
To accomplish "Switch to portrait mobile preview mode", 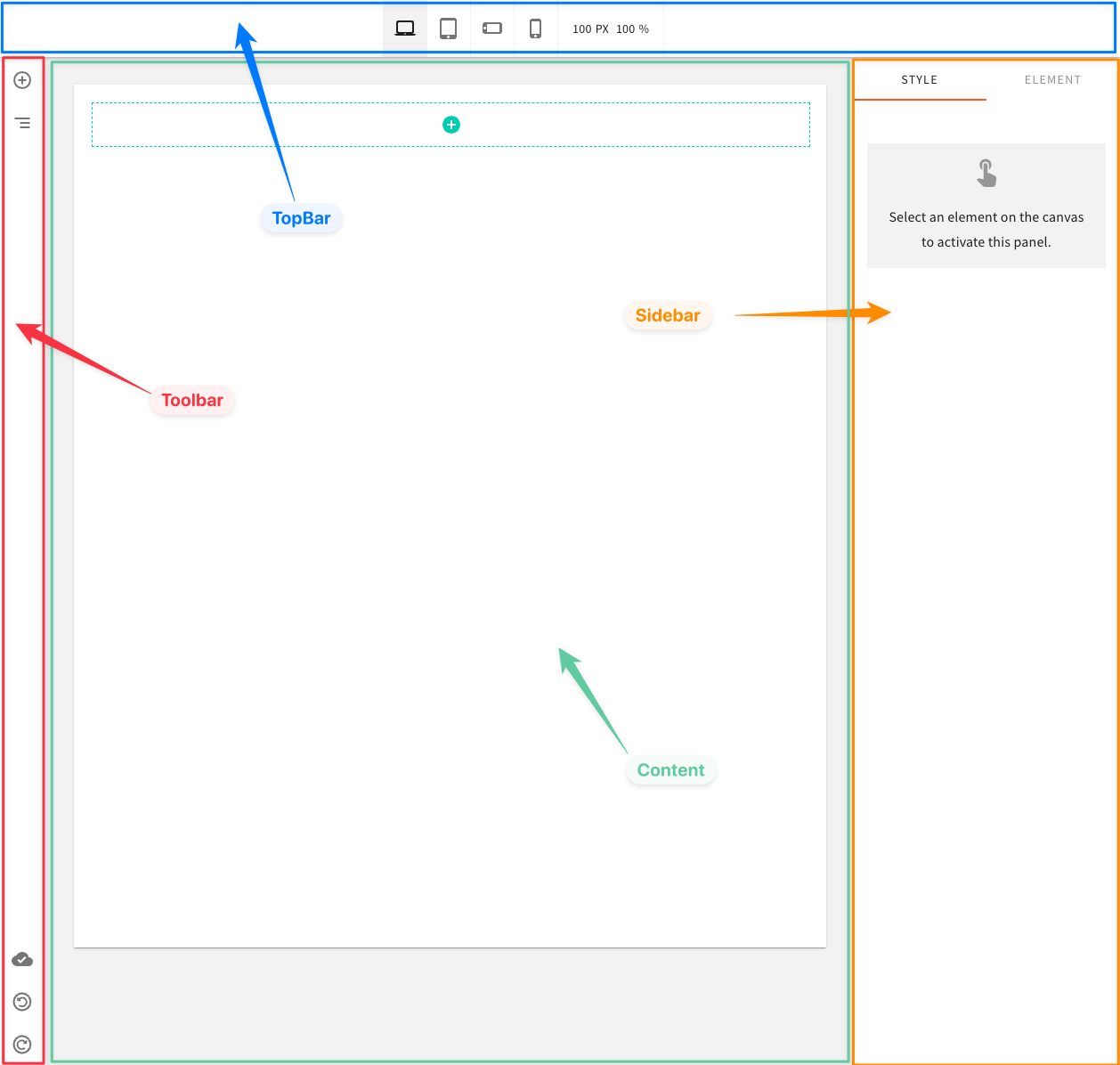I will (535, 28).
